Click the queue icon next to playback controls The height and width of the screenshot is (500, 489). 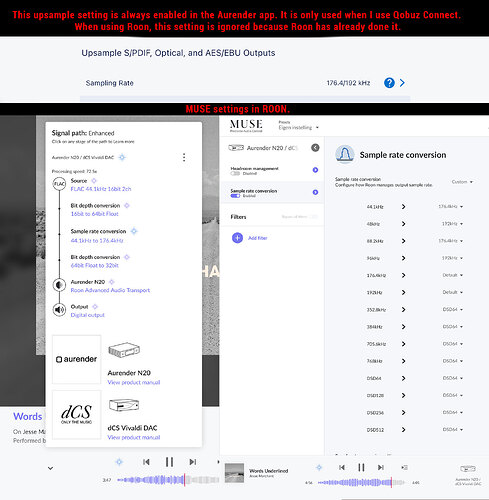tap(404, 467)
